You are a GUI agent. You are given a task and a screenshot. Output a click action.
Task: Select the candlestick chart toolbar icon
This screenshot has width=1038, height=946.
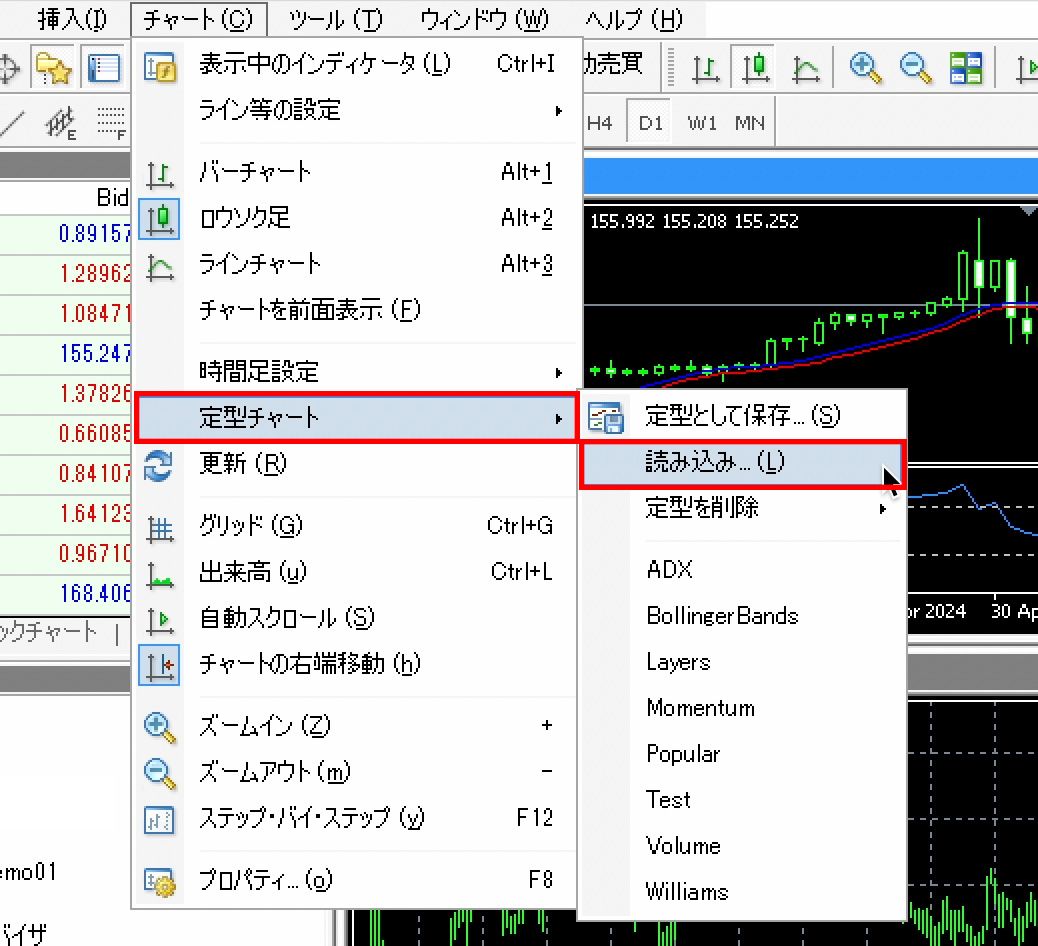[757, 67]
